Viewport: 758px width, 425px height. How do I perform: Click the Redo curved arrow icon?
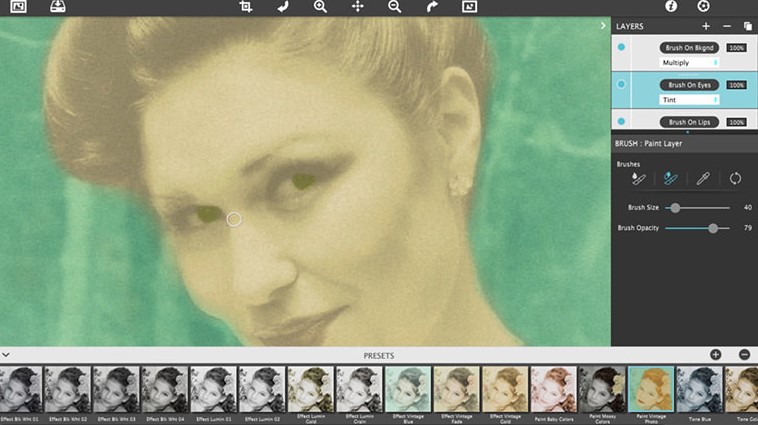tap(432, 6)
